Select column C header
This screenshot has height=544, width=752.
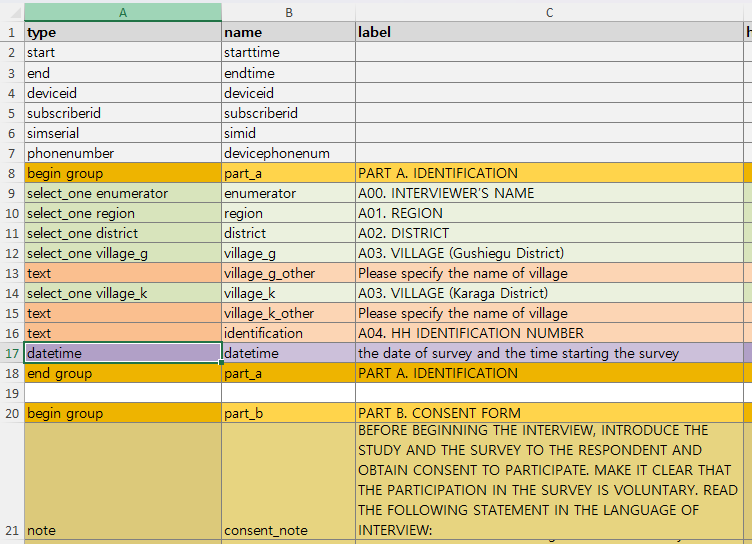pyautogui.click(x=550, y=12)
